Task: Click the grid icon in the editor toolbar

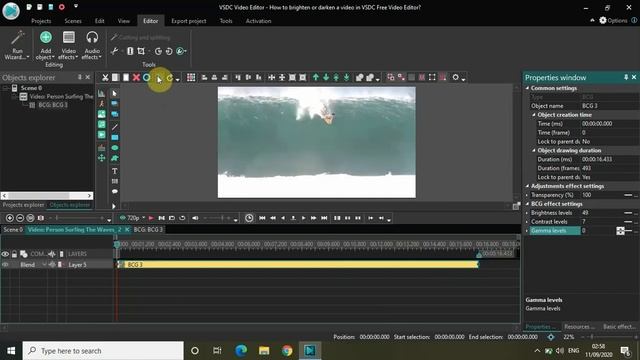Action: tap(191, 77)
